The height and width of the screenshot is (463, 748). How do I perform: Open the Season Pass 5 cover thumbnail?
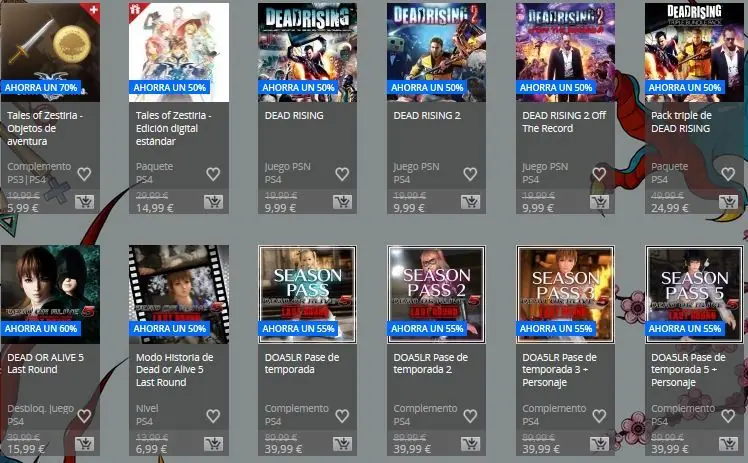pos(694,294)
